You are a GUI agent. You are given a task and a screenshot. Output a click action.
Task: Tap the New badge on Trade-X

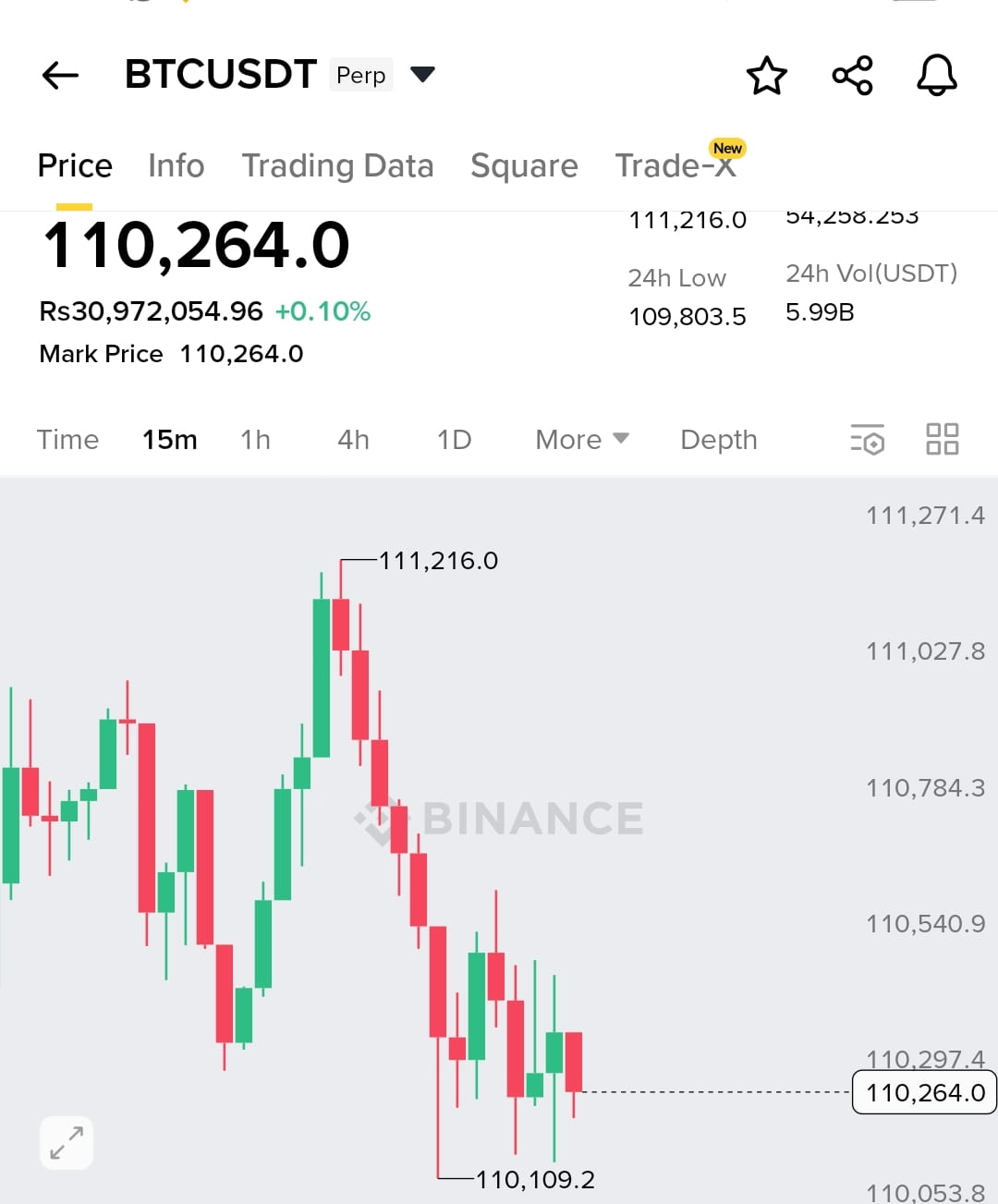(727, 148)
